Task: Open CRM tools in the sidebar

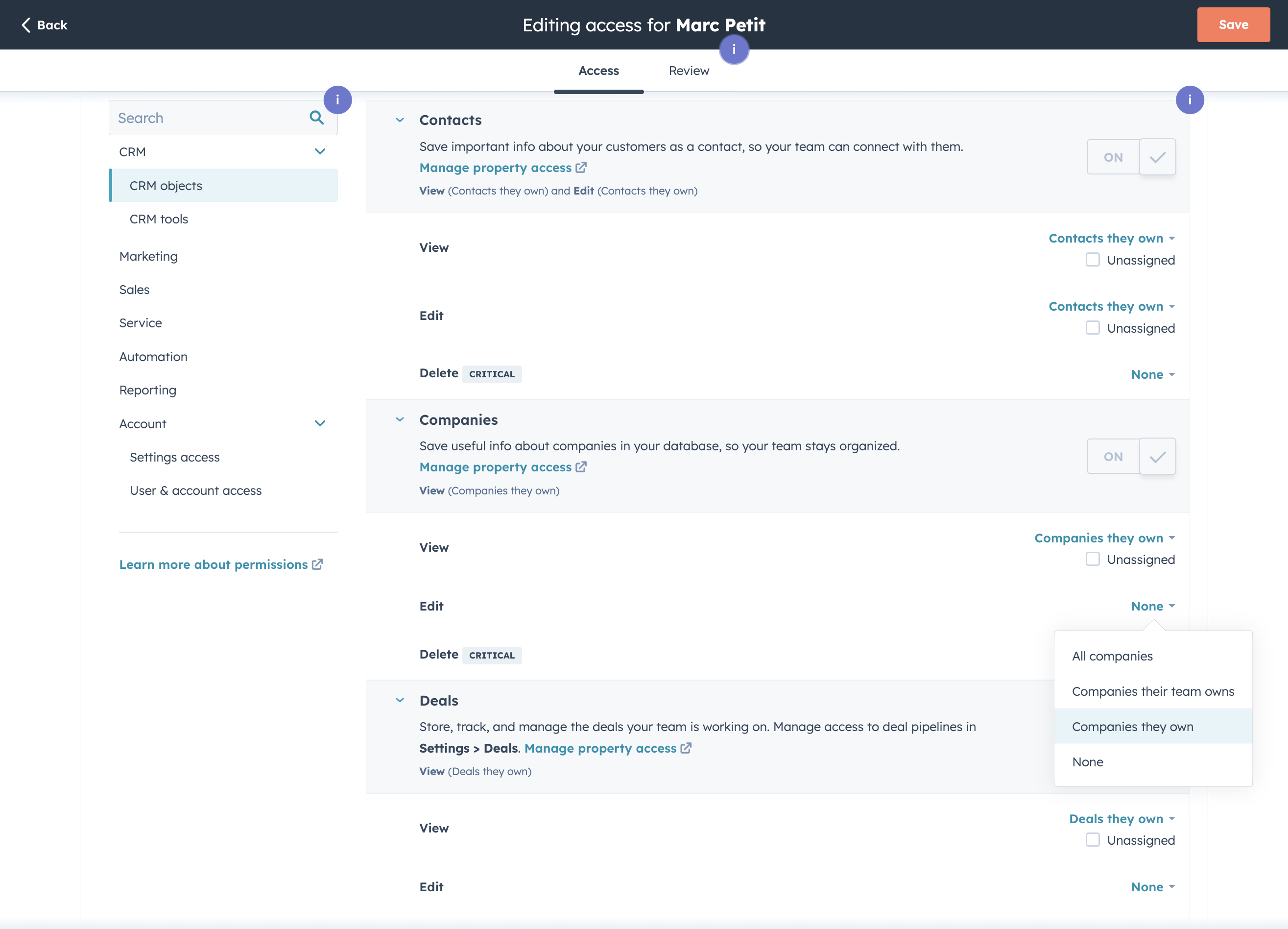Action: [159, 219]
